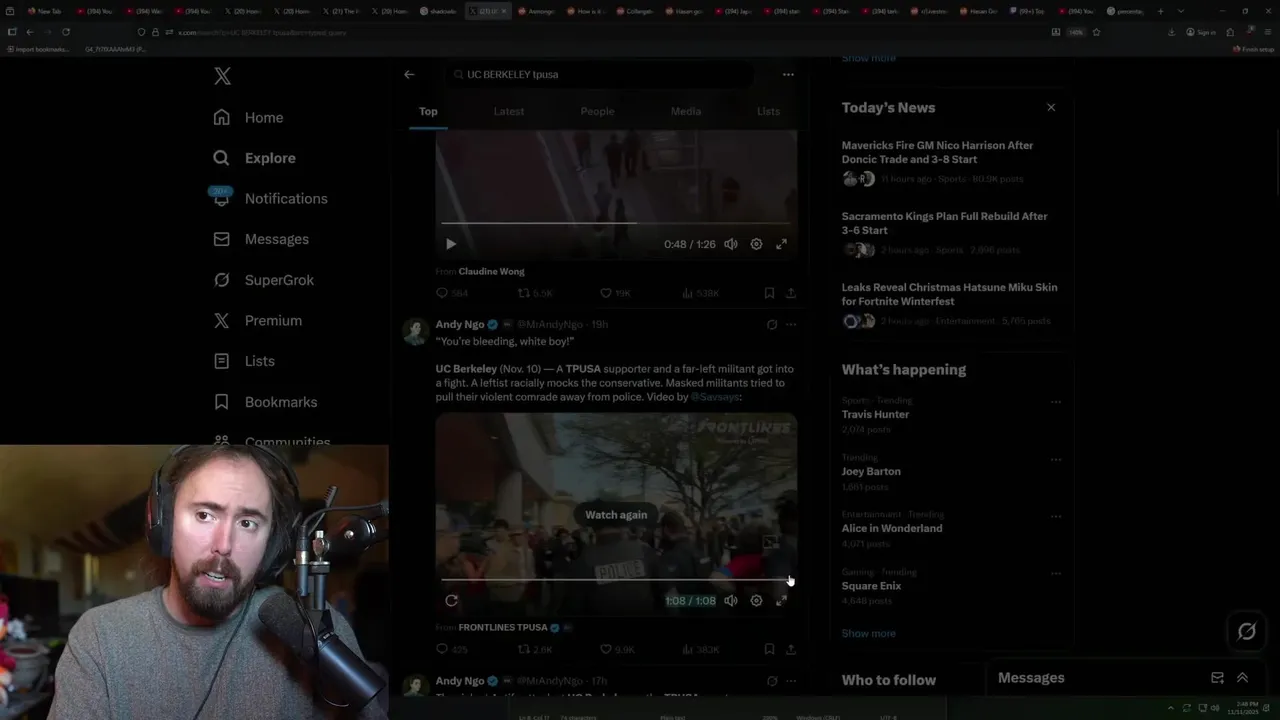Open Claudine Wong source link
This screenshot has width=1280, height=720.
coord(491,271)
